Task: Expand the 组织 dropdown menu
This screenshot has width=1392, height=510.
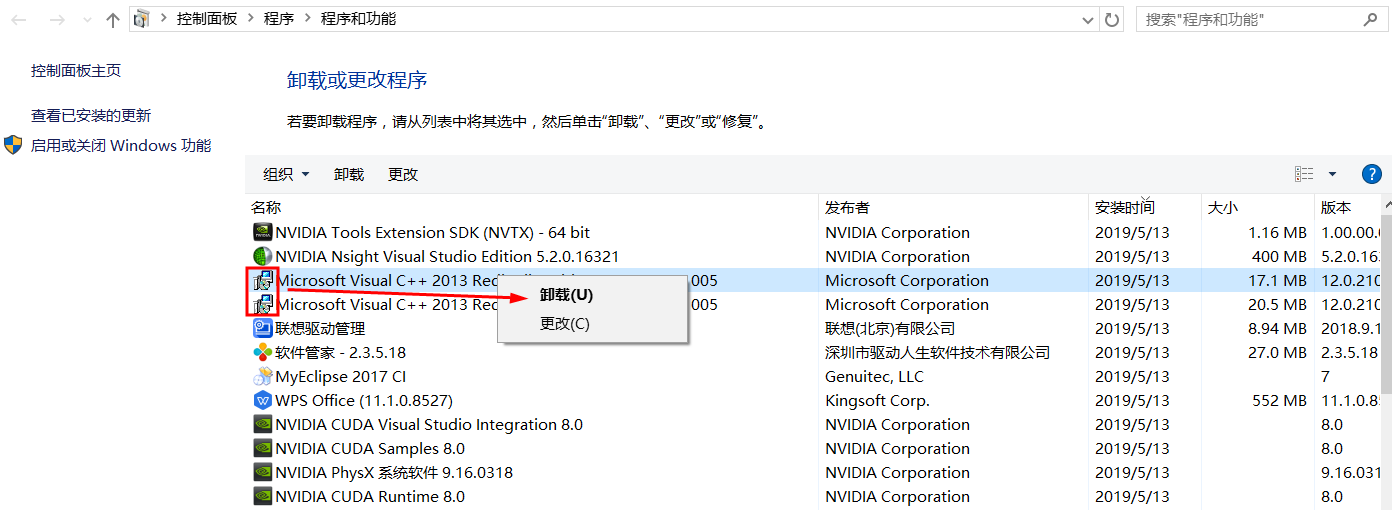Action: [286, 174]
